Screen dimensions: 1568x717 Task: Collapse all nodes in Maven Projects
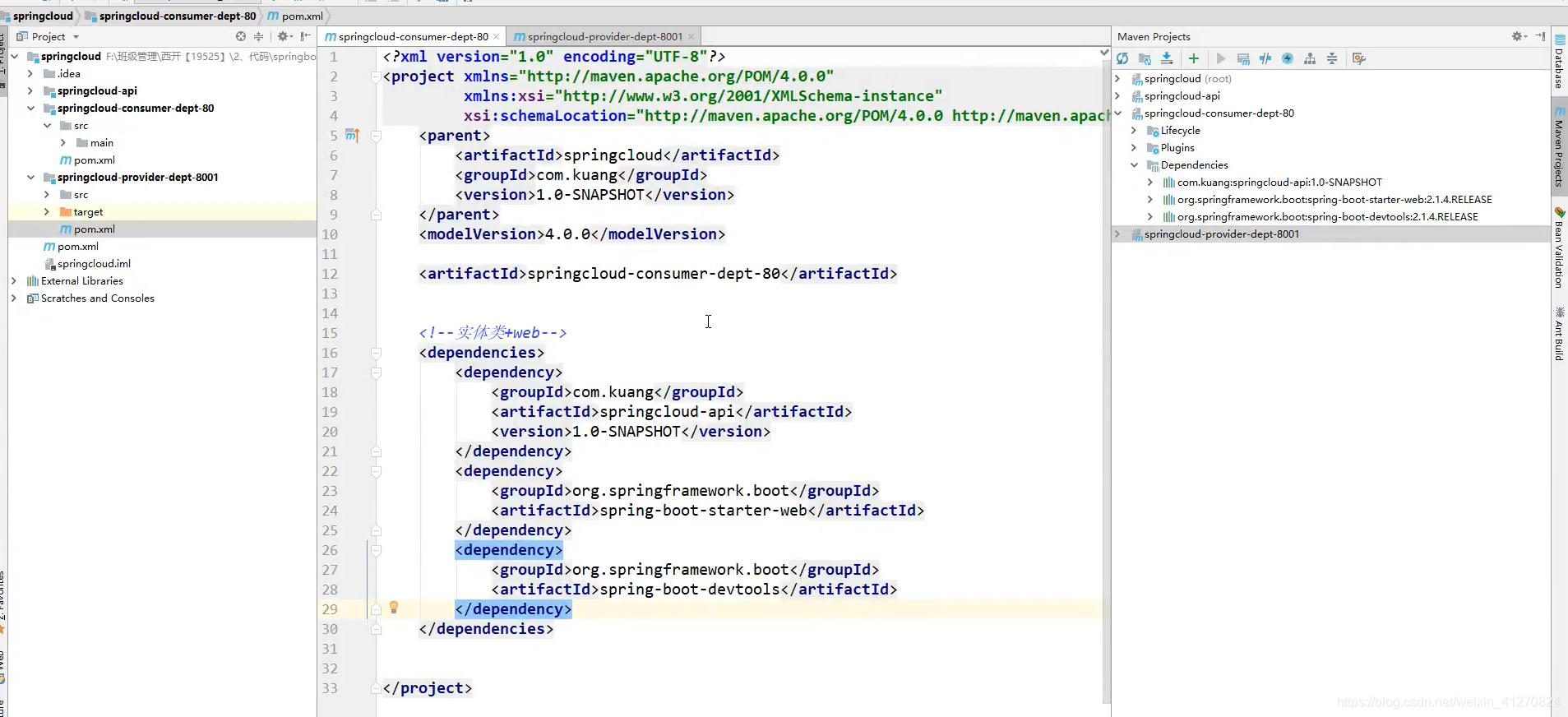tap(1332, 58)
